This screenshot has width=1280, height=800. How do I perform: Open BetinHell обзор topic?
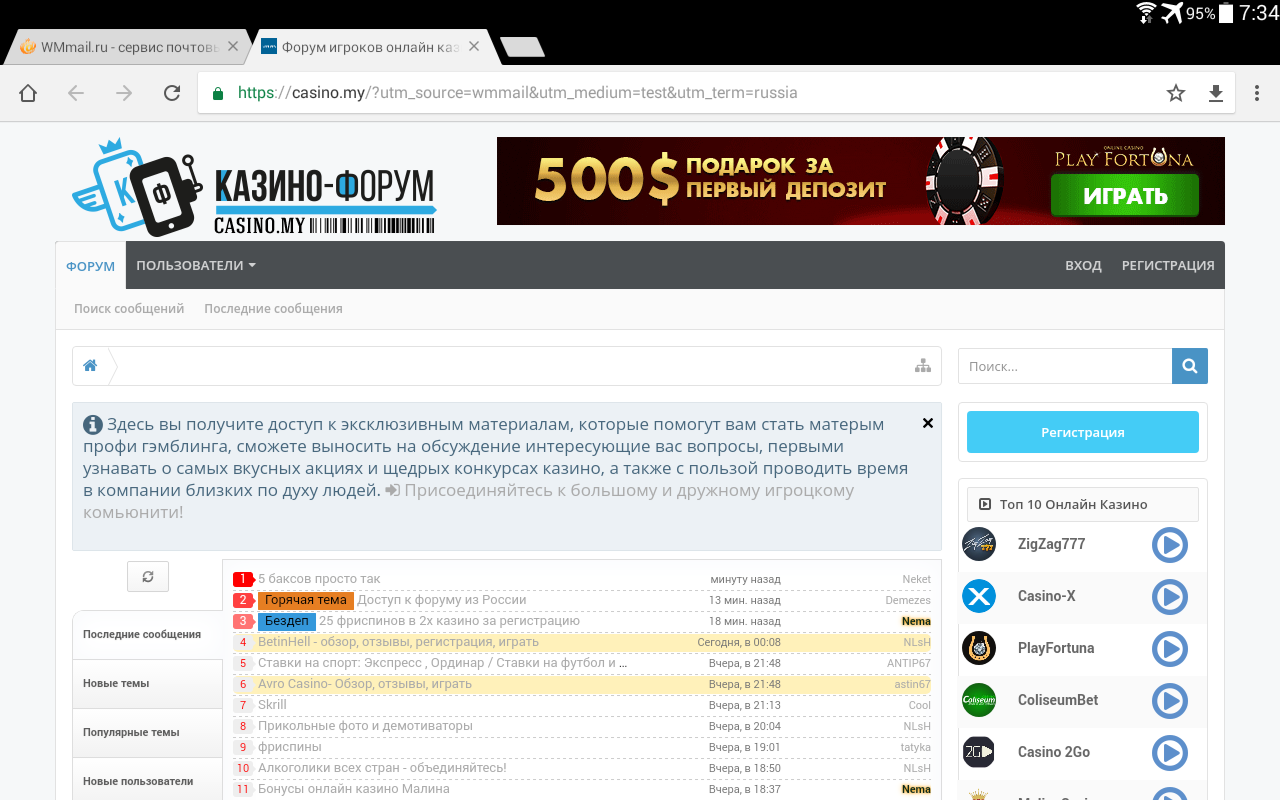coord(398,642)
